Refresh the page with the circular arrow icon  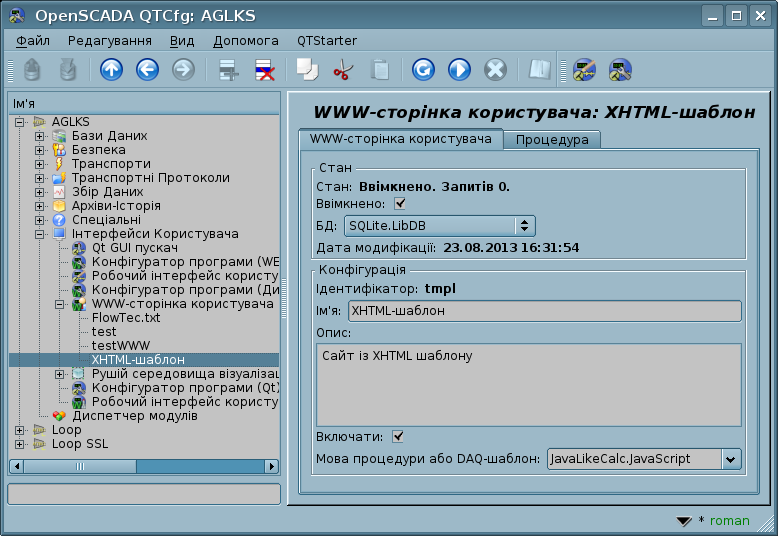tap(423, 69)
